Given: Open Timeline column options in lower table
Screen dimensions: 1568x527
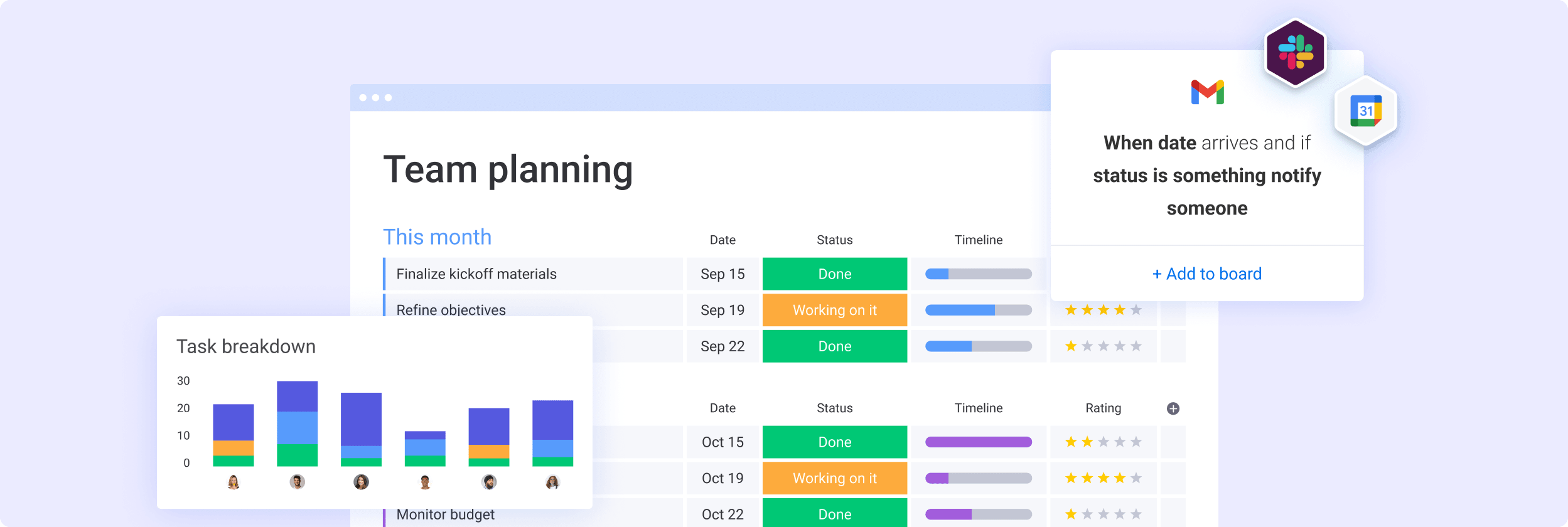Looking at the screenshot, I should (979, 408).
